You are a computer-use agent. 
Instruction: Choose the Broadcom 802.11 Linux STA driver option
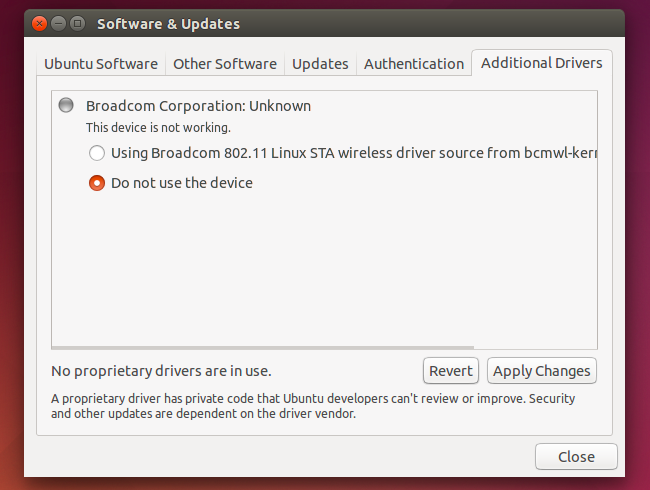tap(97, 153)
